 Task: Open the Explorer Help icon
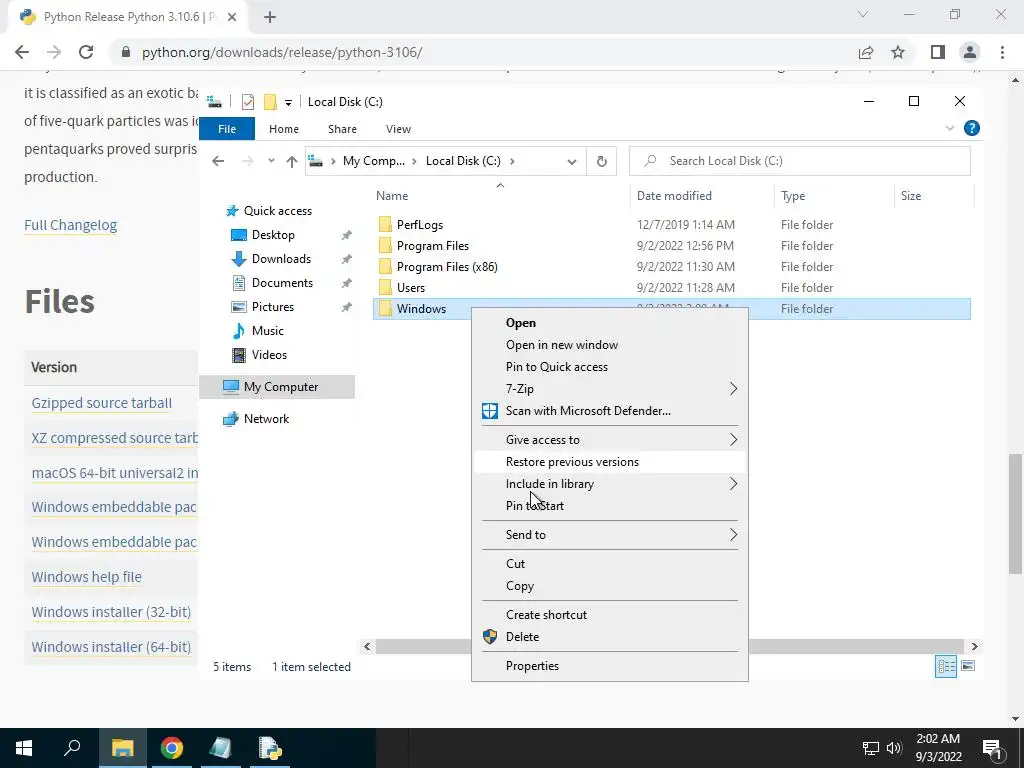click(x=972, y=129)
